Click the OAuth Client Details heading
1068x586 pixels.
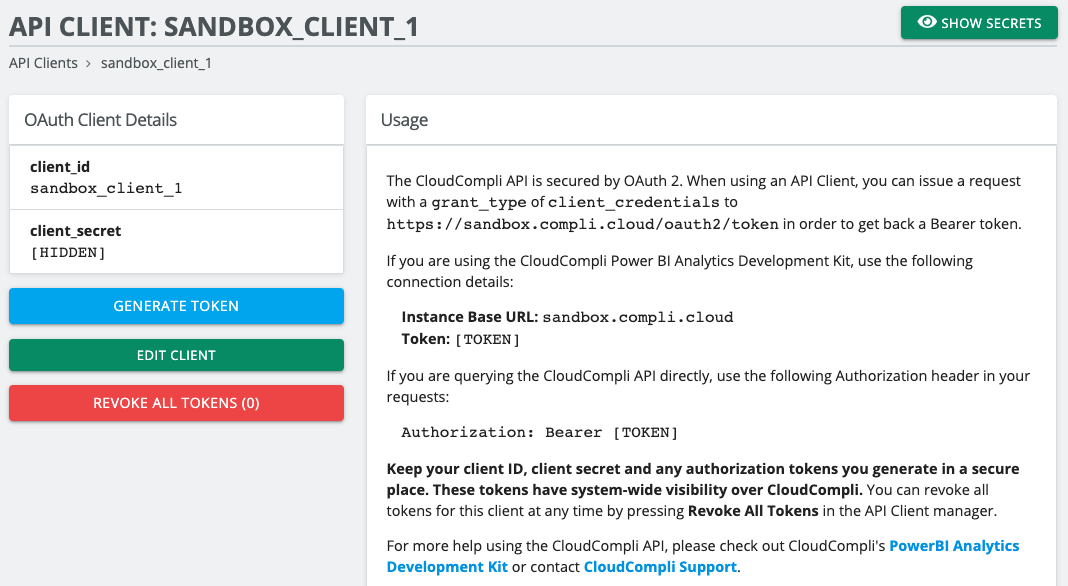(x=101, y=120)
